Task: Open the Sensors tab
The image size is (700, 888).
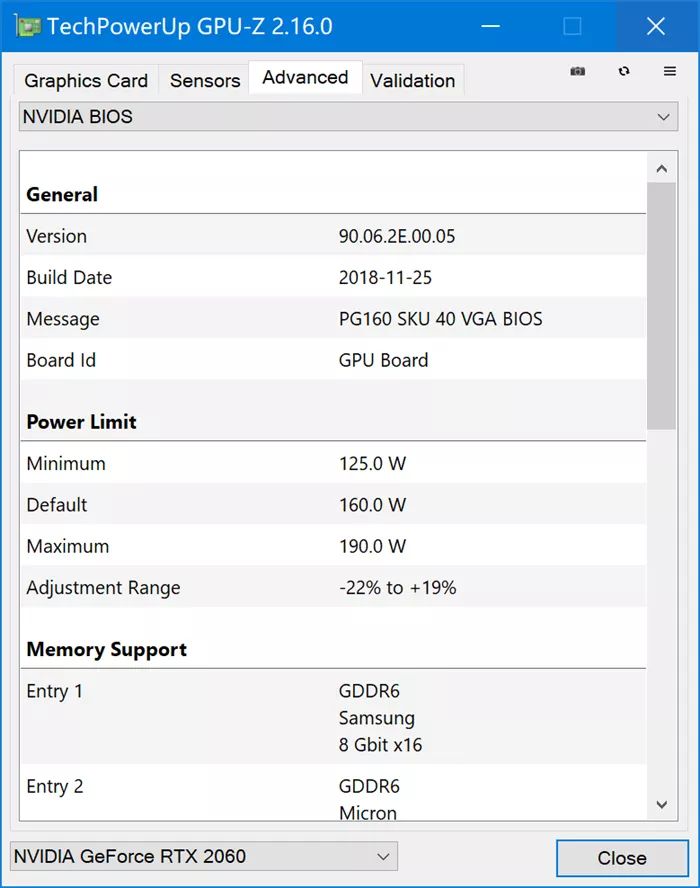Action: click(205, 81)
